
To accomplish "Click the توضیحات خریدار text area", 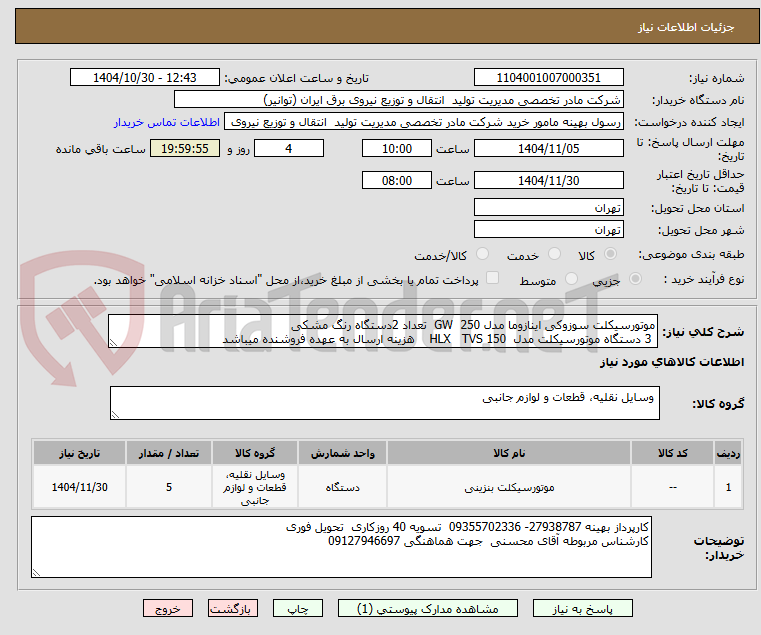I will click(x=341, y=547).
